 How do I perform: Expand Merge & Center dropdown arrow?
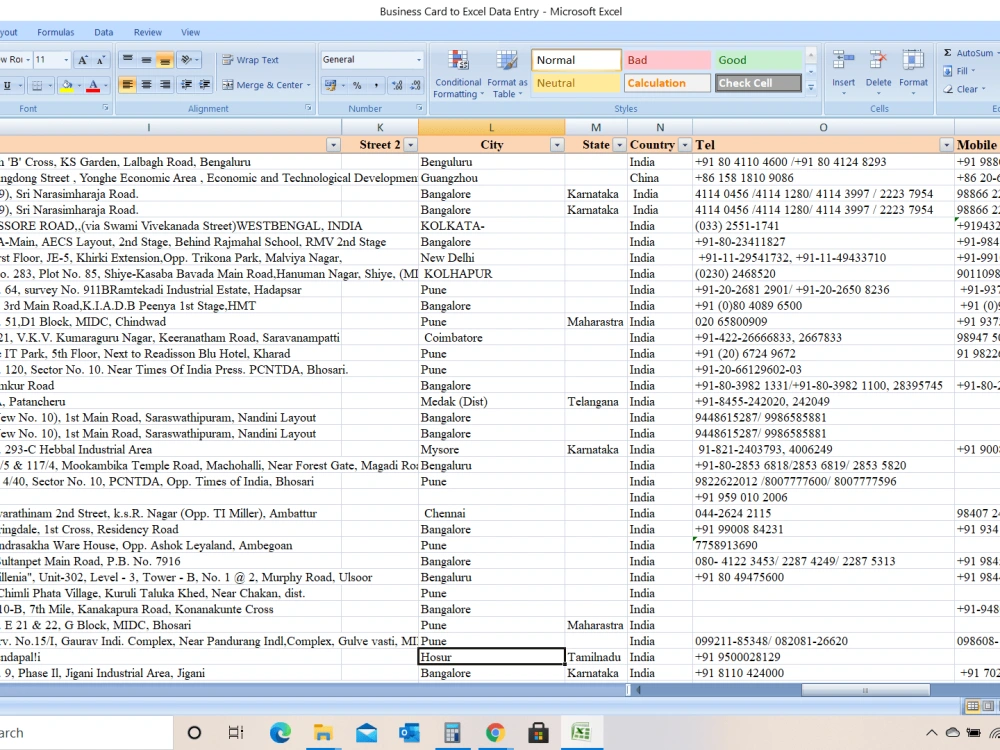[309, 85]
